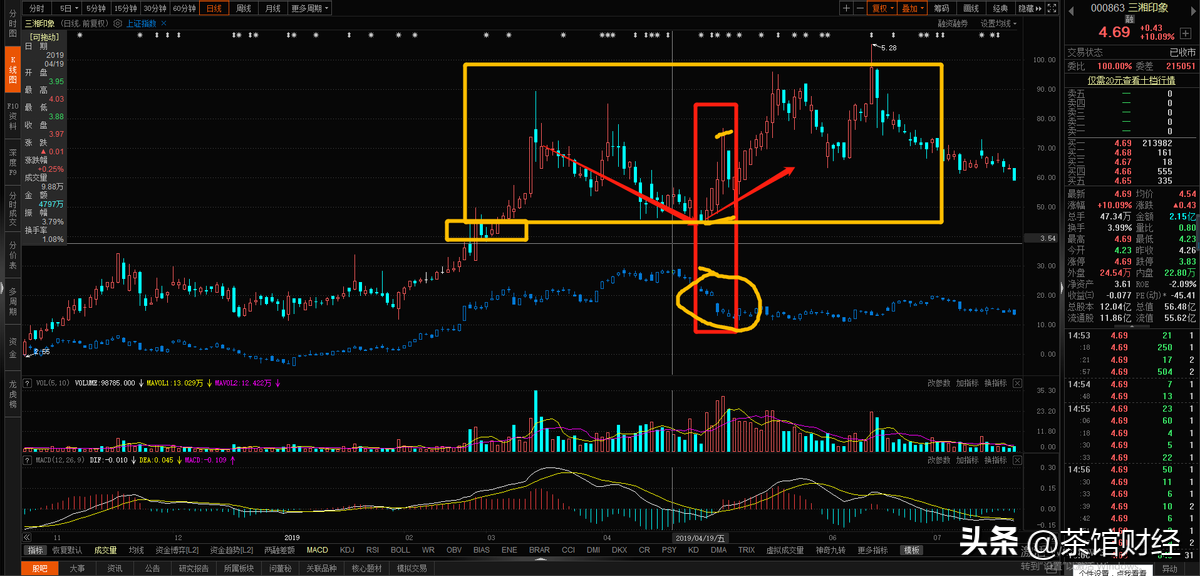Screen dimensions: 1200x576
Task: Open the 设置均线 moving average dropdown
Action: tap(997, 22)
